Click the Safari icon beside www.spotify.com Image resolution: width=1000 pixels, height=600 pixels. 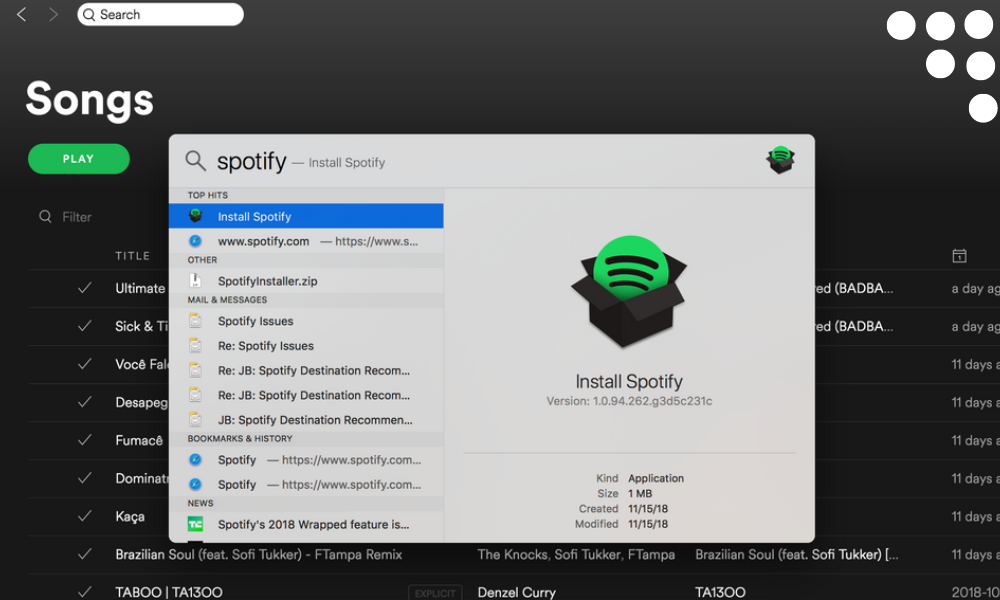click(x=195, y=241)
